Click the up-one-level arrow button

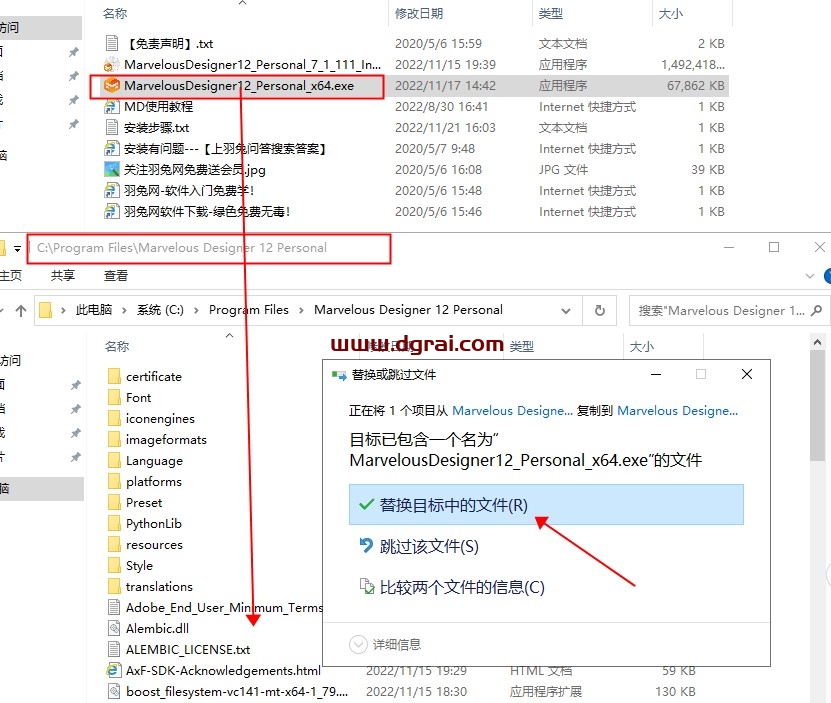pyautogui.click(x=21, y=311)
